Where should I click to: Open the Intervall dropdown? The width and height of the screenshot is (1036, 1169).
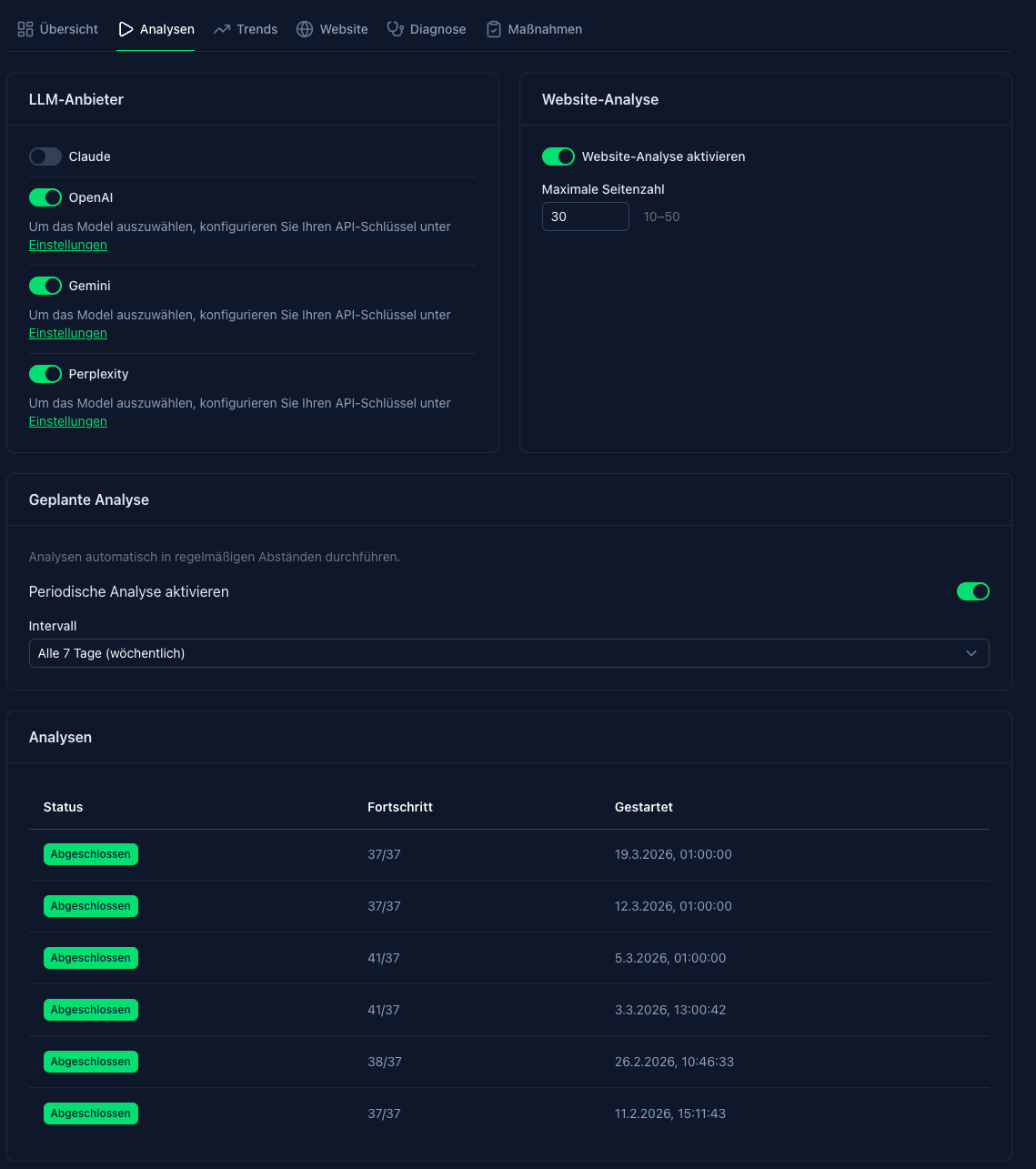(508, 653)
